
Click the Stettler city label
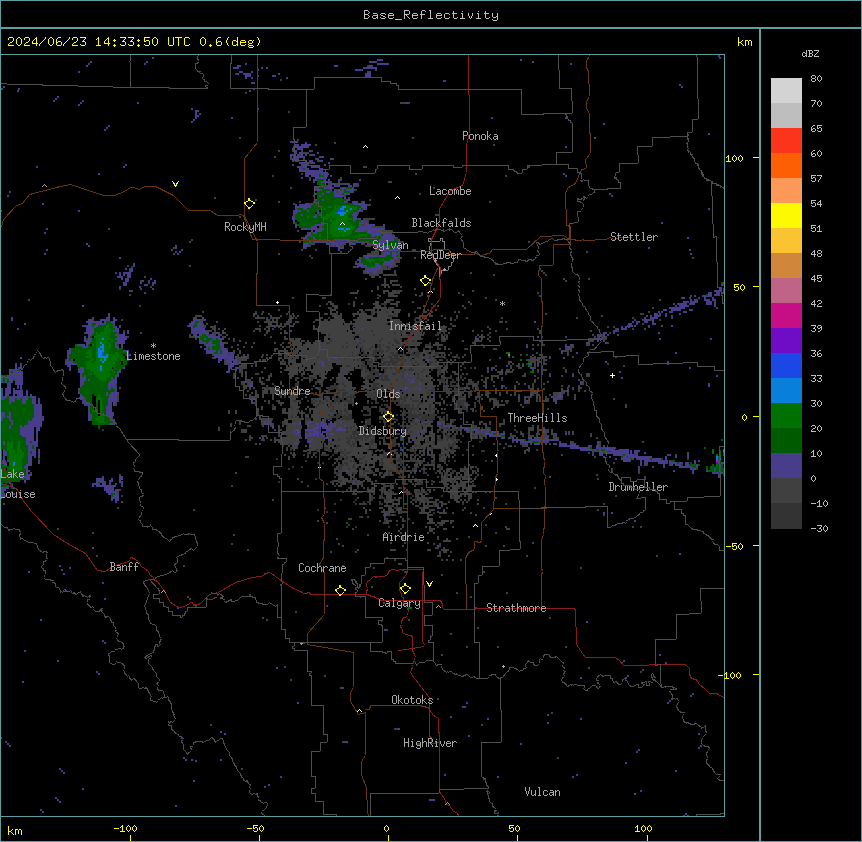pos(634,237)
